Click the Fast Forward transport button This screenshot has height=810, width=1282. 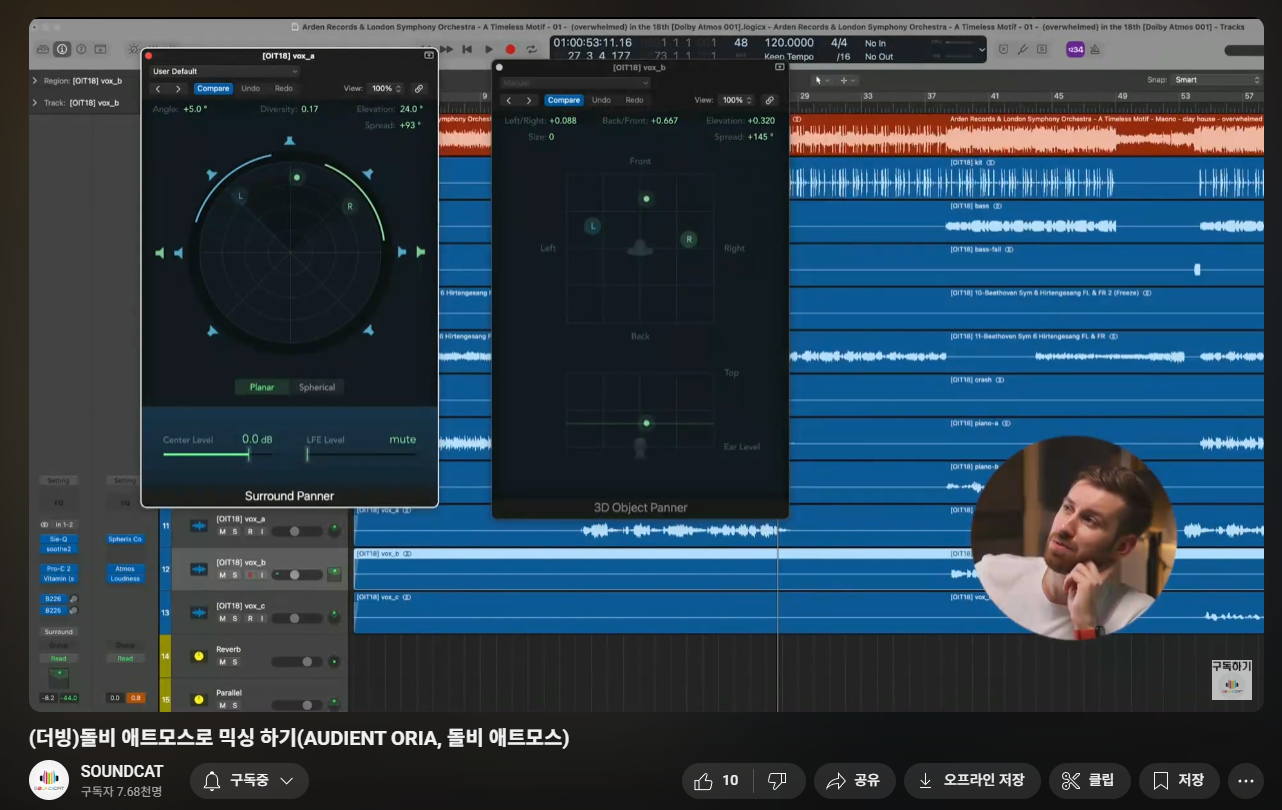point(446,49)
